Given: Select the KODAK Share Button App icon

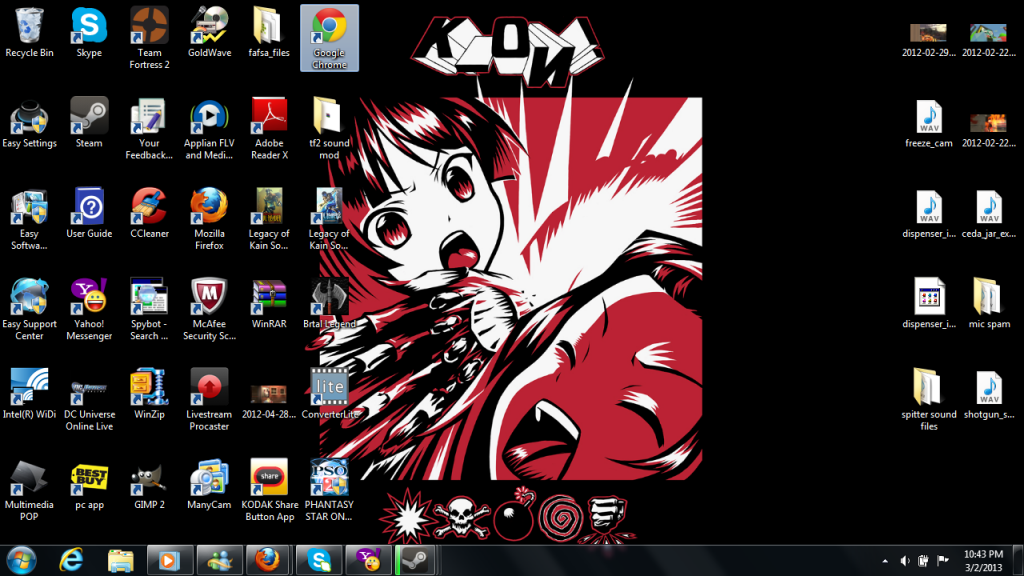Looking at the screenshot, I should (x=269, y=491).
